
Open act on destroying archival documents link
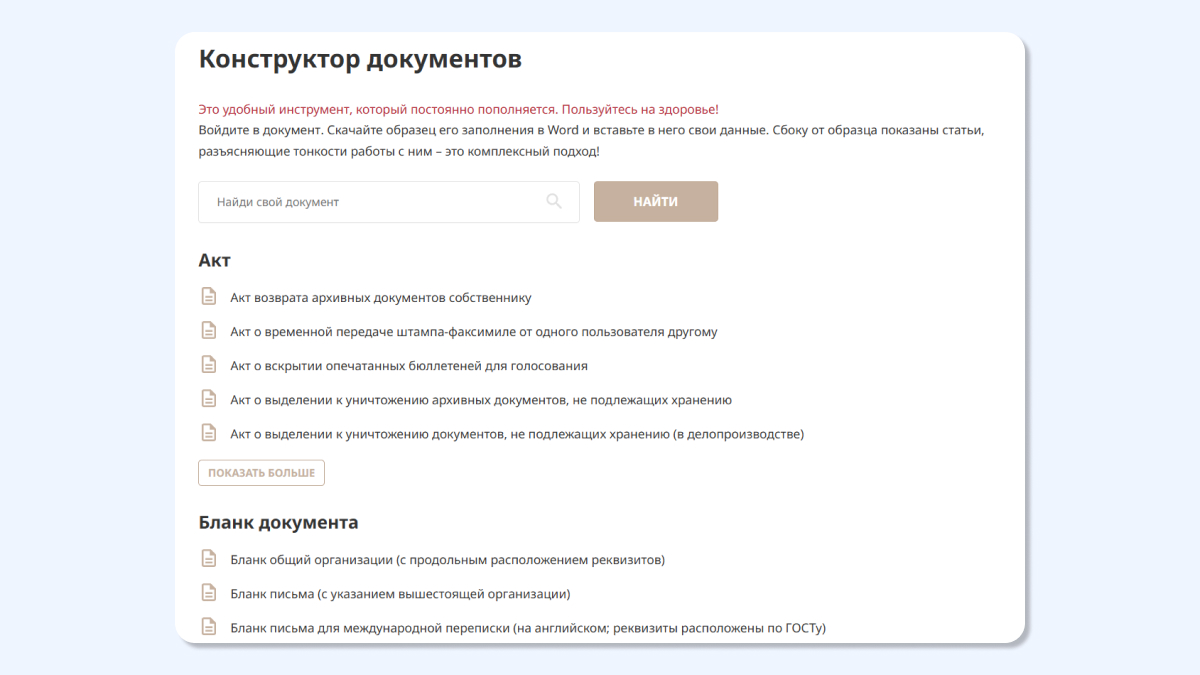click(x=481, y=400)
